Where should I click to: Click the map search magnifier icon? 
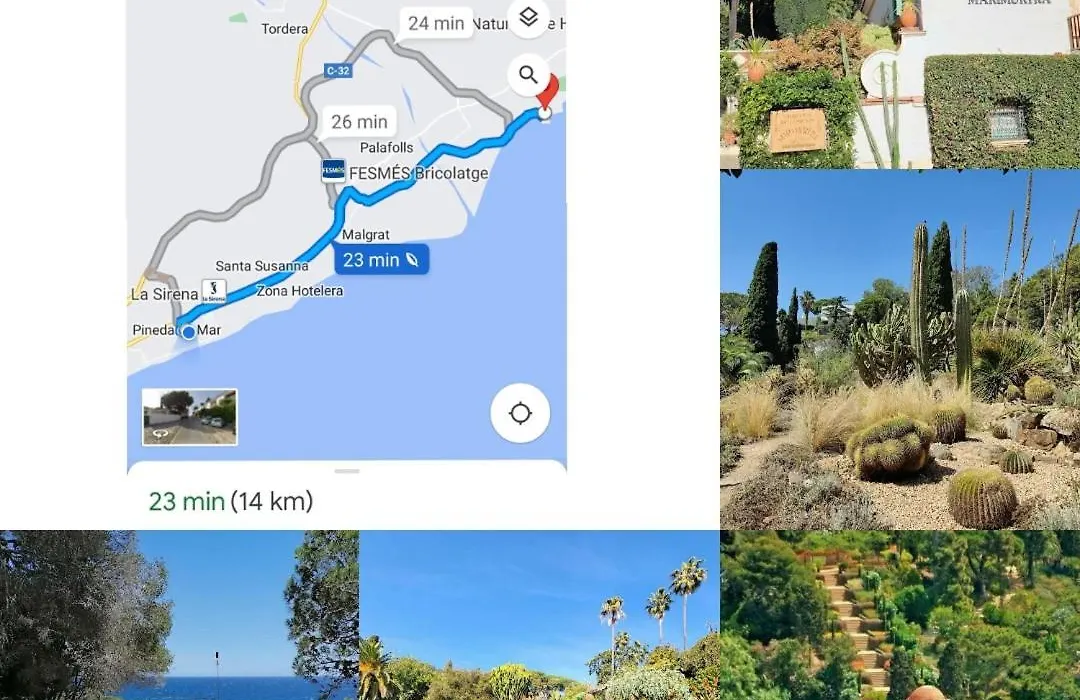click(528, 74)
